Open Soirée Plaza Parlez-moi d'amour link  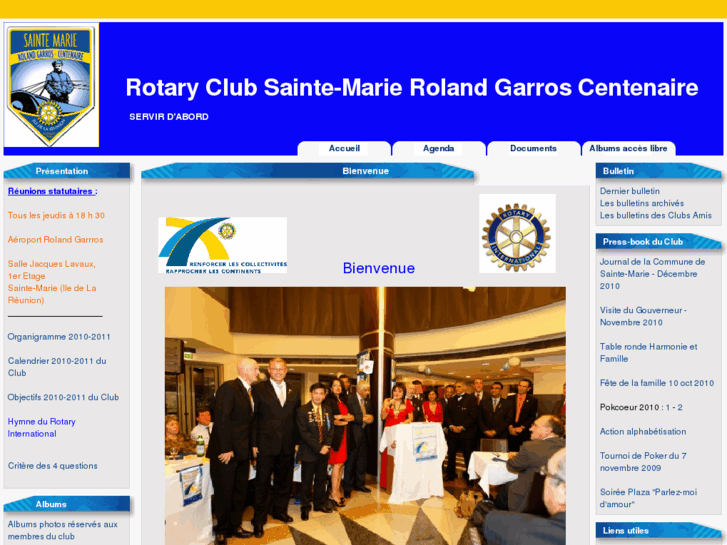[648, 498]
